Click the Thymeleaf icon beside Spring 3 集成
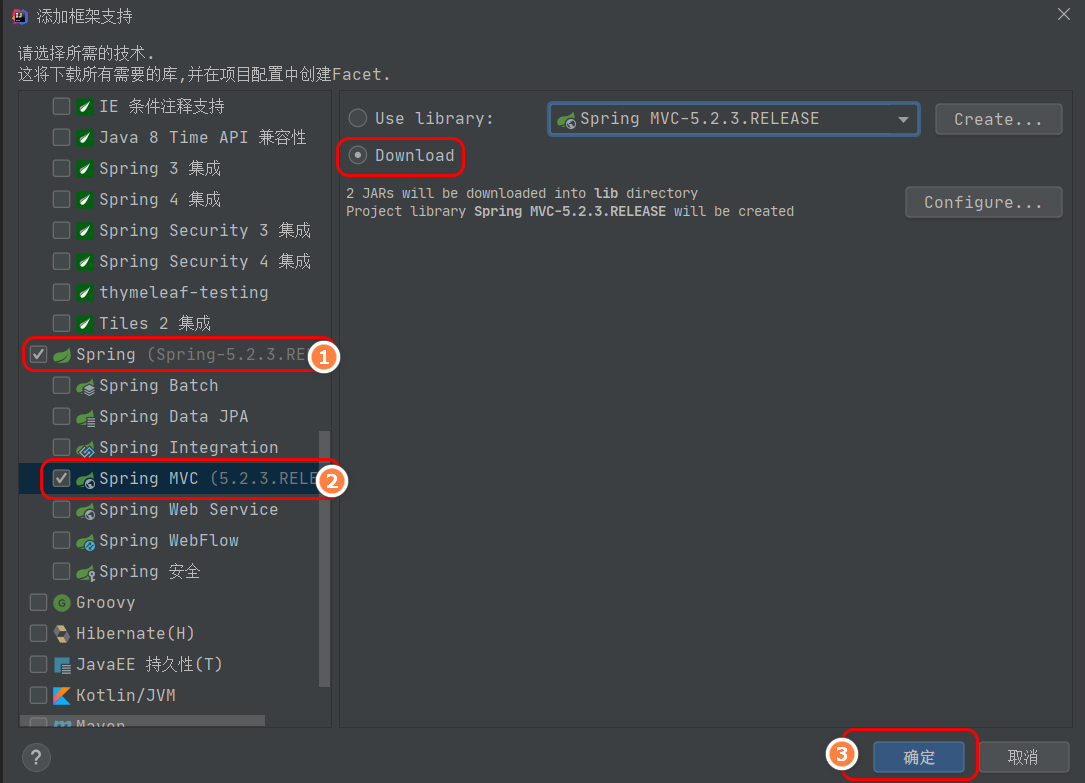 pos(85,168)
